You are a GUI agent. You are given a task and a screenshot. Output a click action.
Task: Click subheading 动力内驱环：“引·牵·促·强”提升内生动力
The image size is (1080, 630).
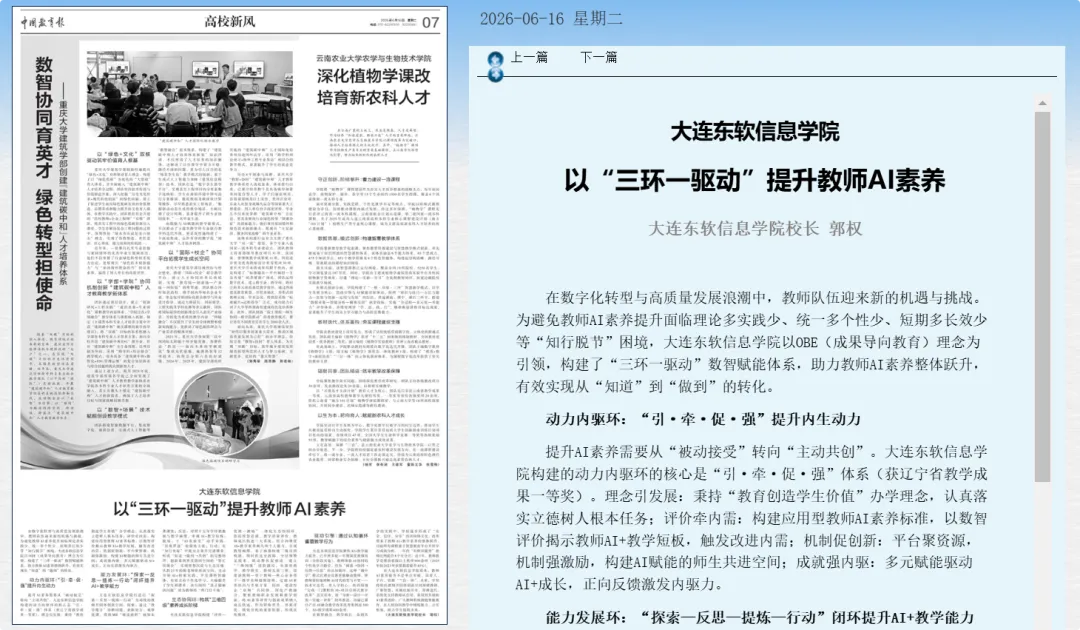coord(703,419)
